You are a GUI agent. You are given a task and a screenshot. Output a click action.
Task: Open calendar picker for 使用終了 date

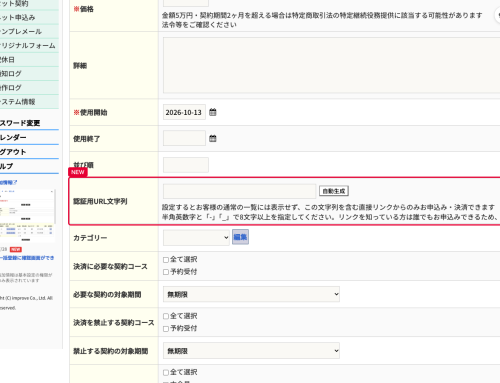(213, 138)
